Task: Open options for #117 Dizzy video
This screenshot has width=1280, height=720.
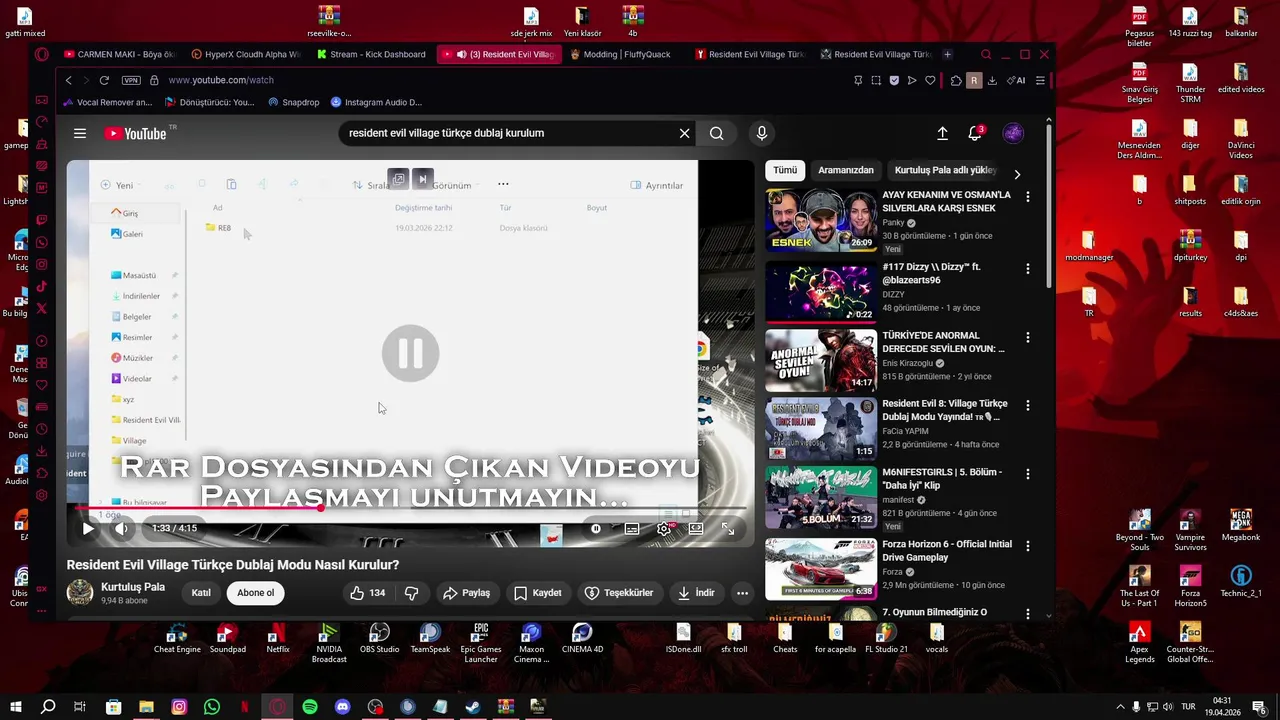Action: [x=1027, y=269]
